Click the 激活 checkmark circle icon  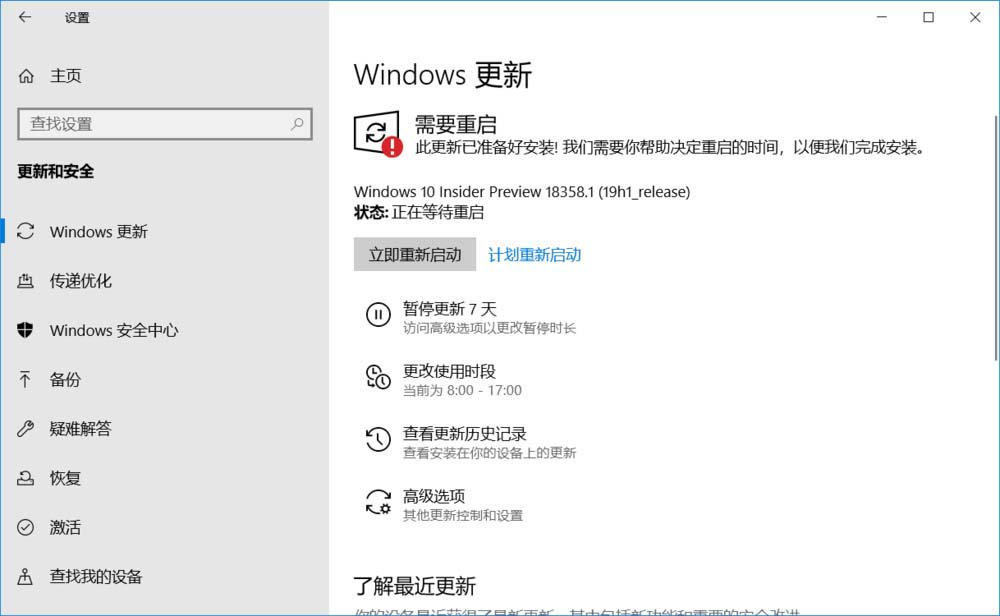[26, 527]
